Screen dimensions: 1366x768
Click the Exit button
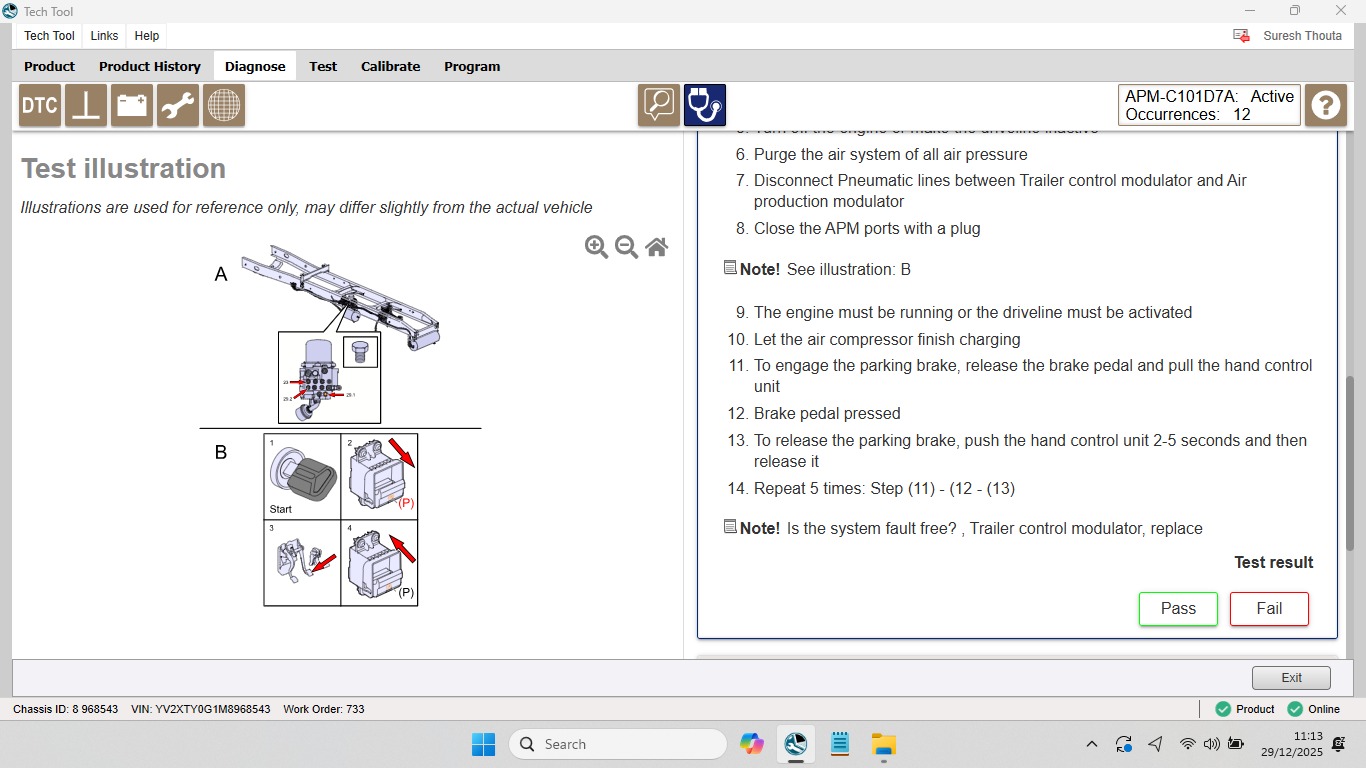coord(1291,677)
